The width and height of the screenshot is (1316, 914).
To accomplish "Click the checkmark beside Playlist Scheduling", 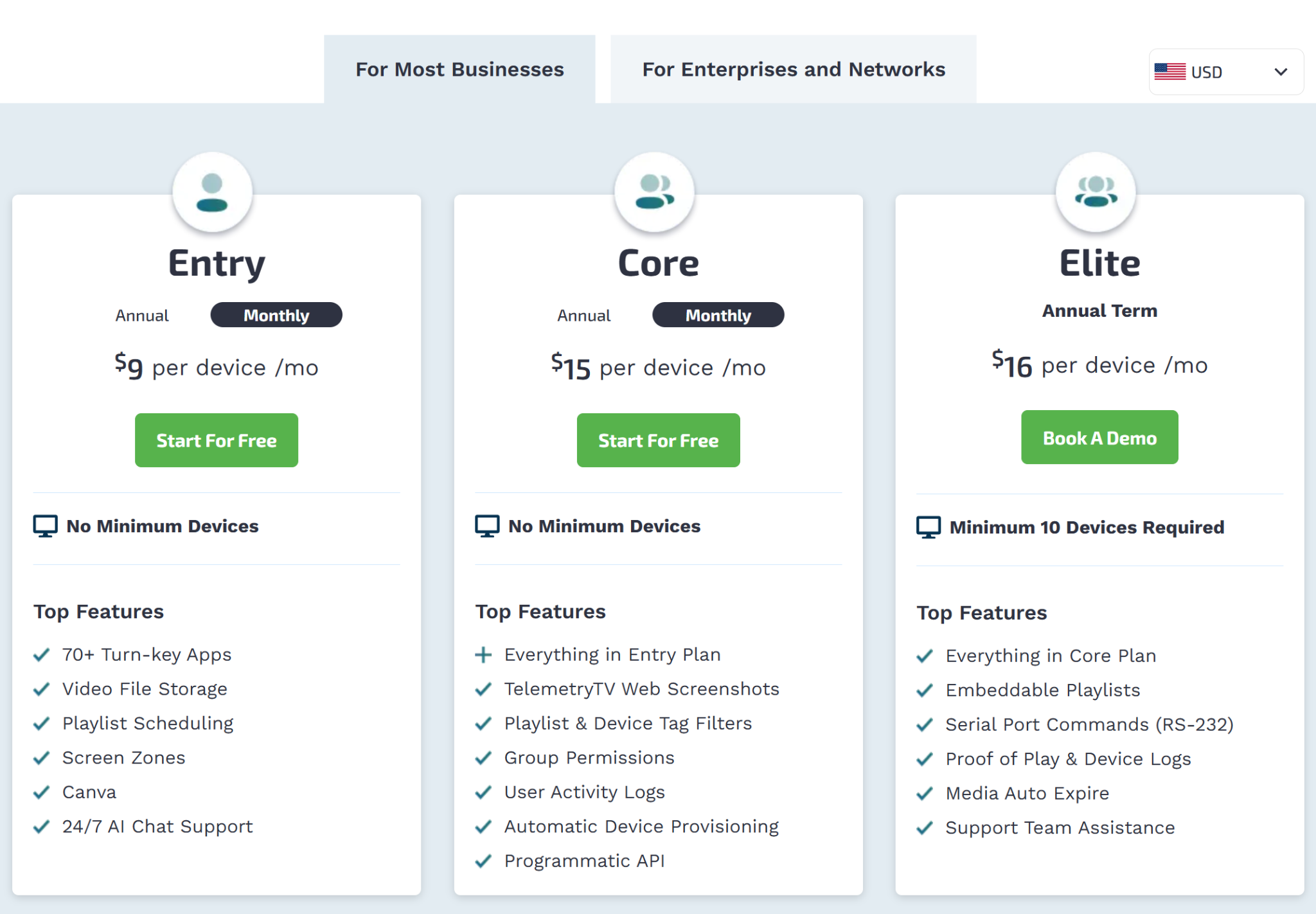I will 41,724.
